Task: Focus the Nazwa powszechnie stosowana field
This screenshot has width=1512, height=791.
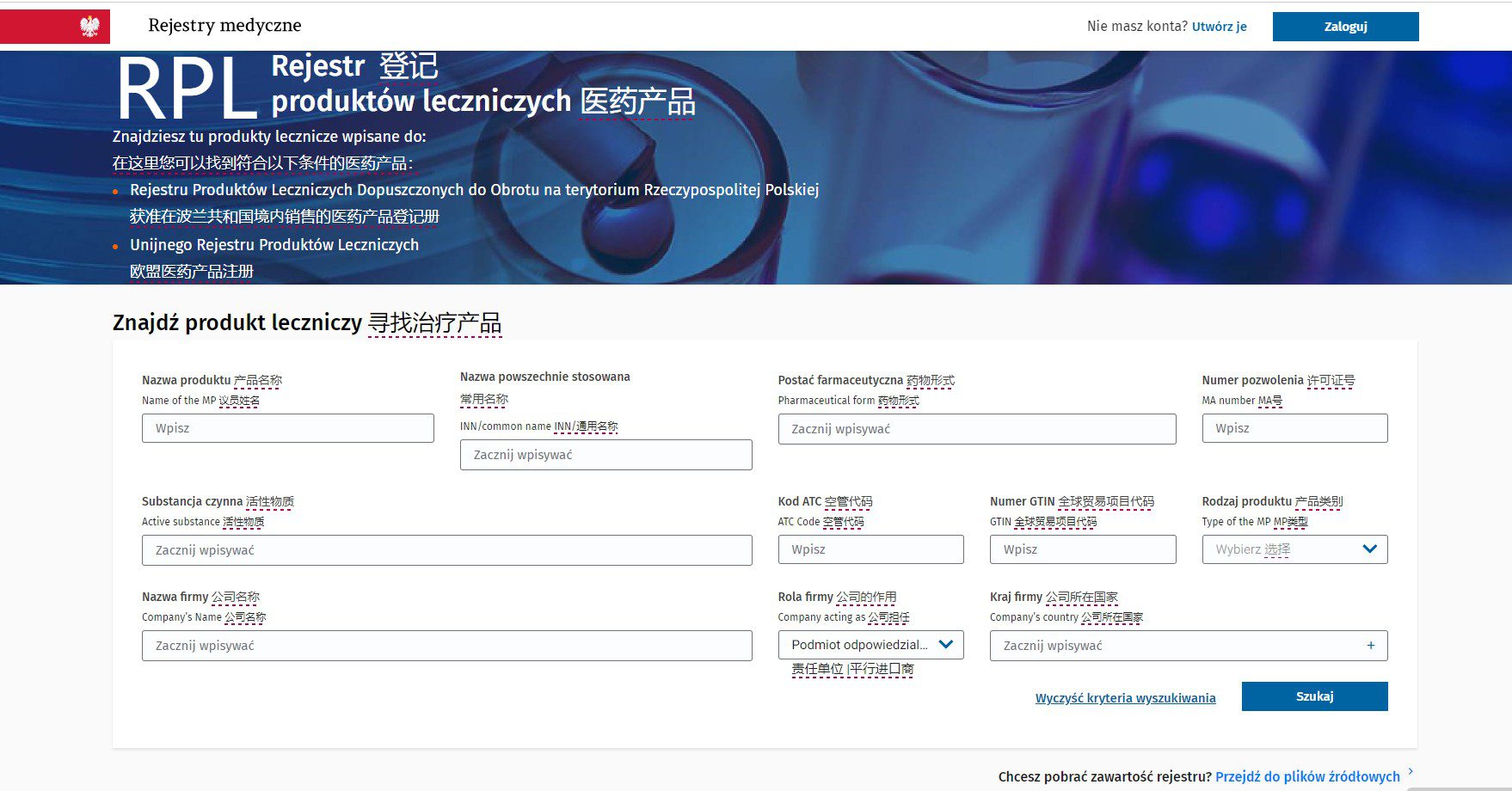Action: coord(605,455)
